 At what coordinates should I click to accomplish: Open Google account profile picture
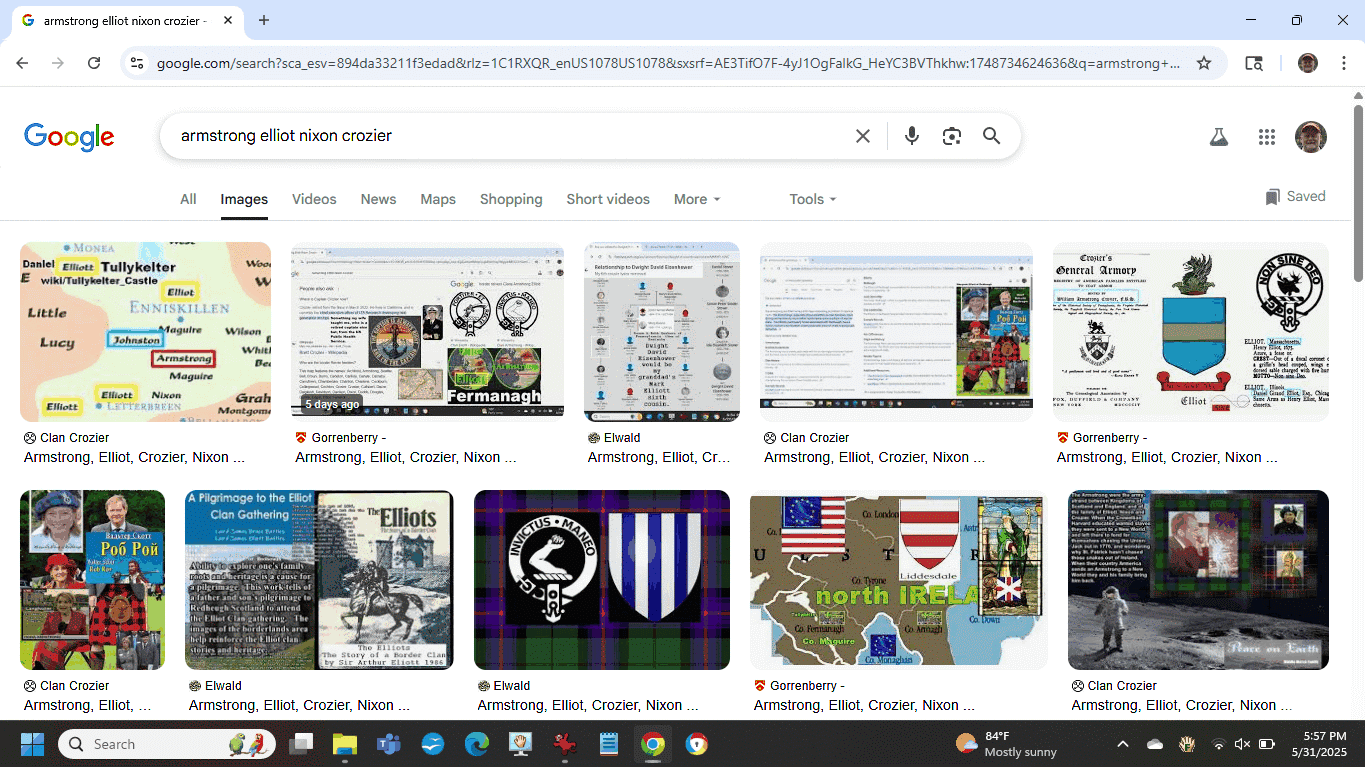(x=1310, y=137)
